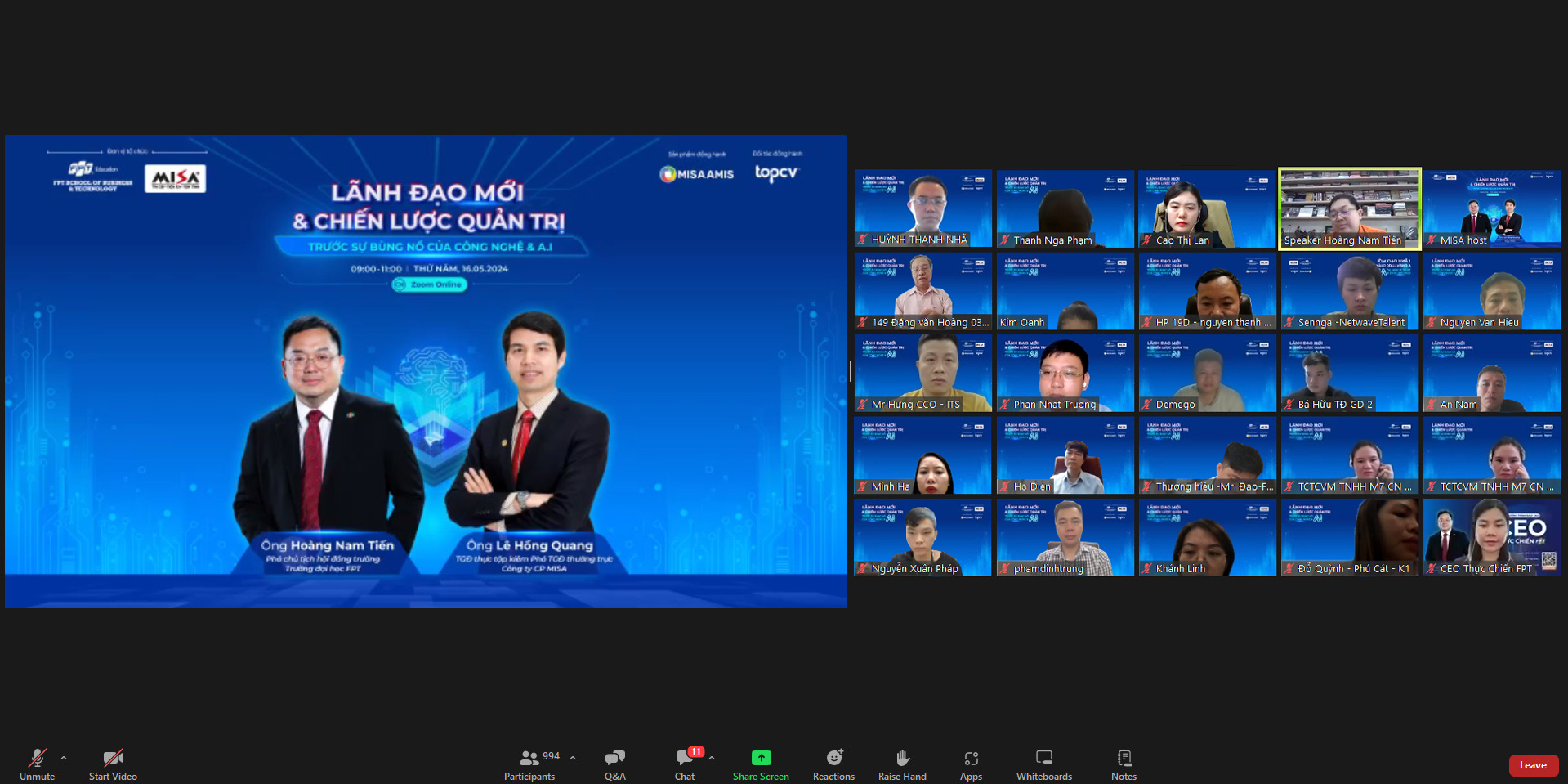
Task: Open Whiteboards
Action: pyautogui.click(x=1043, y=764)
